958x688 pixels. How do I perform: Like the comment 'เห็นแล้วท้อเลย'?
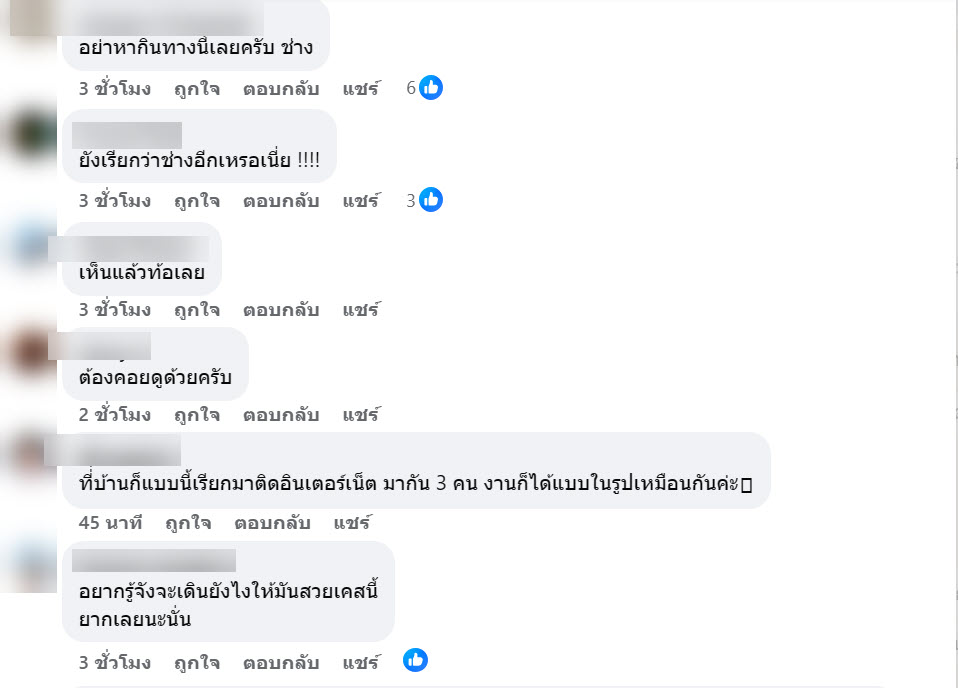197,310
